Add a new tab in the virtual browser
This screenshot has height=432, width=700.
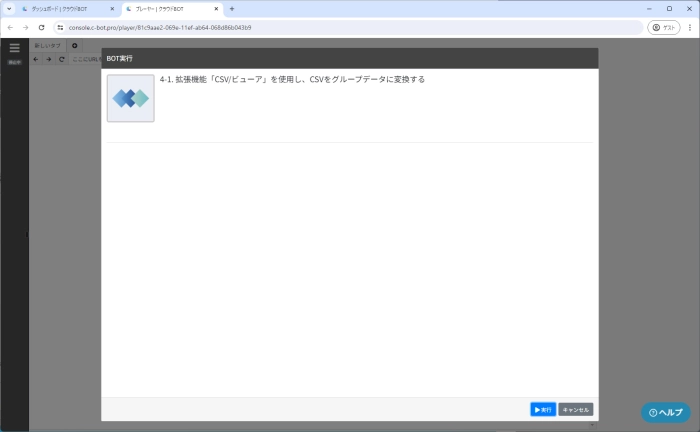74,46
